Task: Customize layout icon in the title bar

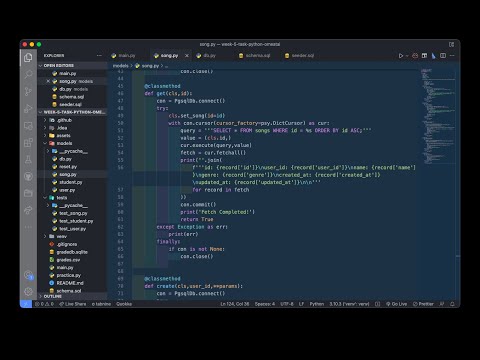Action: (451, 44)
